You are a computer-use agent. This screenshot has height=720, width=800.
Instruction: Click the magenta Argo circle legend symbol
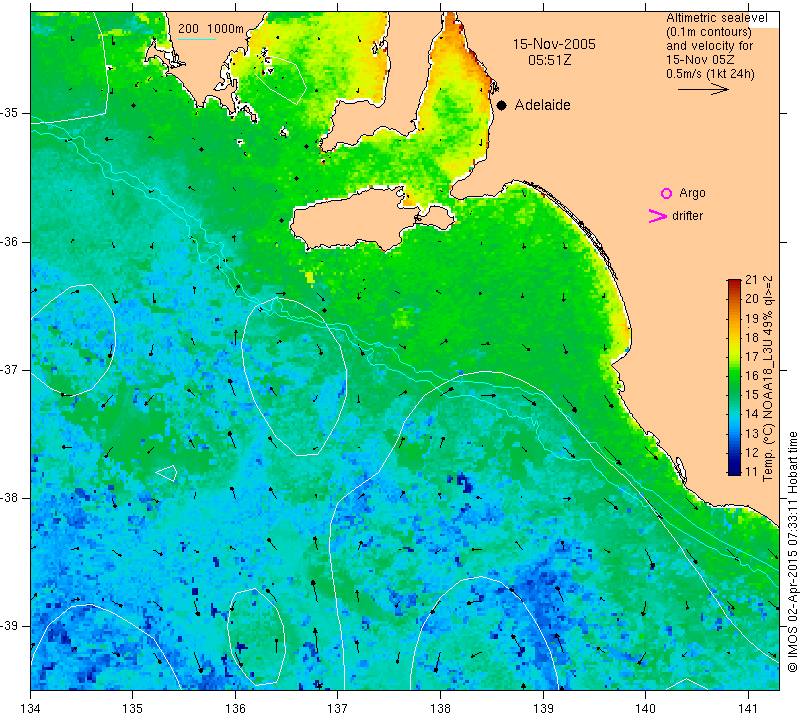click(666, 193)
